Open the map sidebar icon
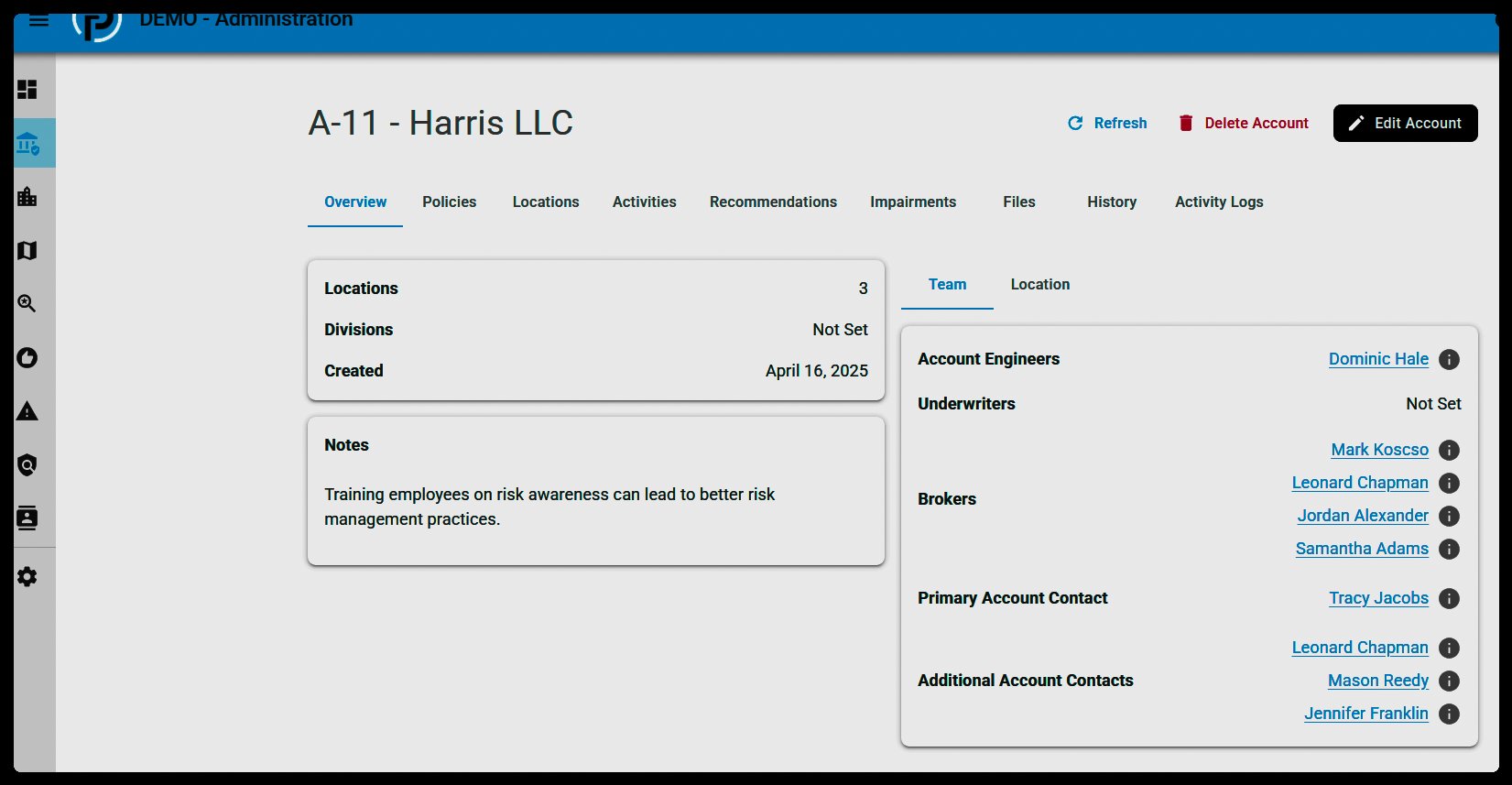The height and width of the screenshot is (785, 1512). coord(27,250)
